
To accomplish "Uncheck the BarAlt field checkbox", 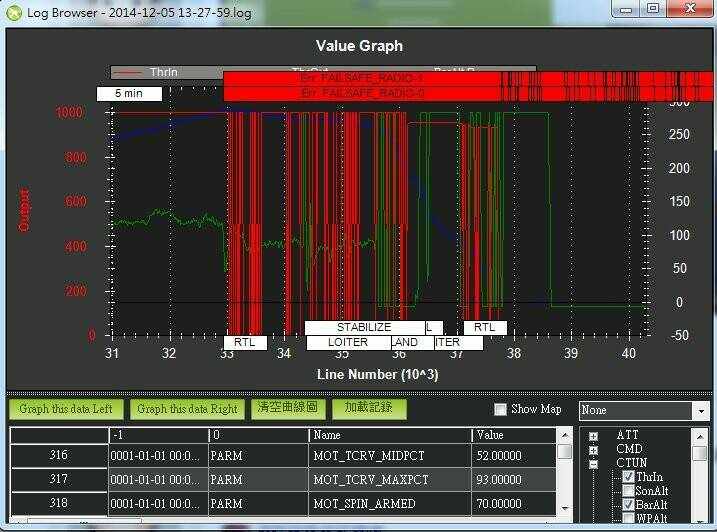I will 628,505.
